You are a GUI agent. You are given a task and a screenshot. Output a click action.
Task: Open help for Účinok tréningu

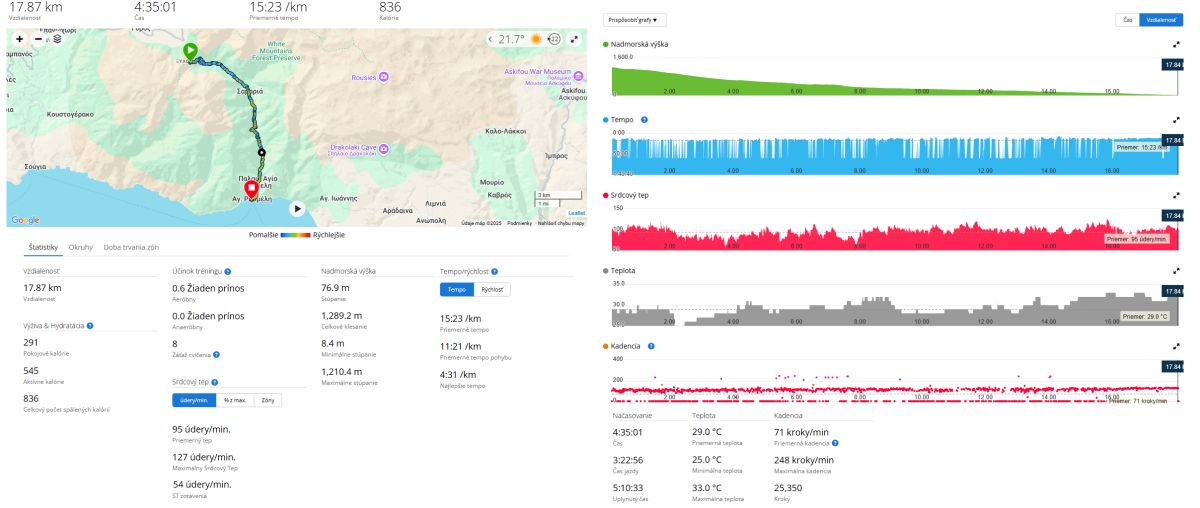coord(228,271)
